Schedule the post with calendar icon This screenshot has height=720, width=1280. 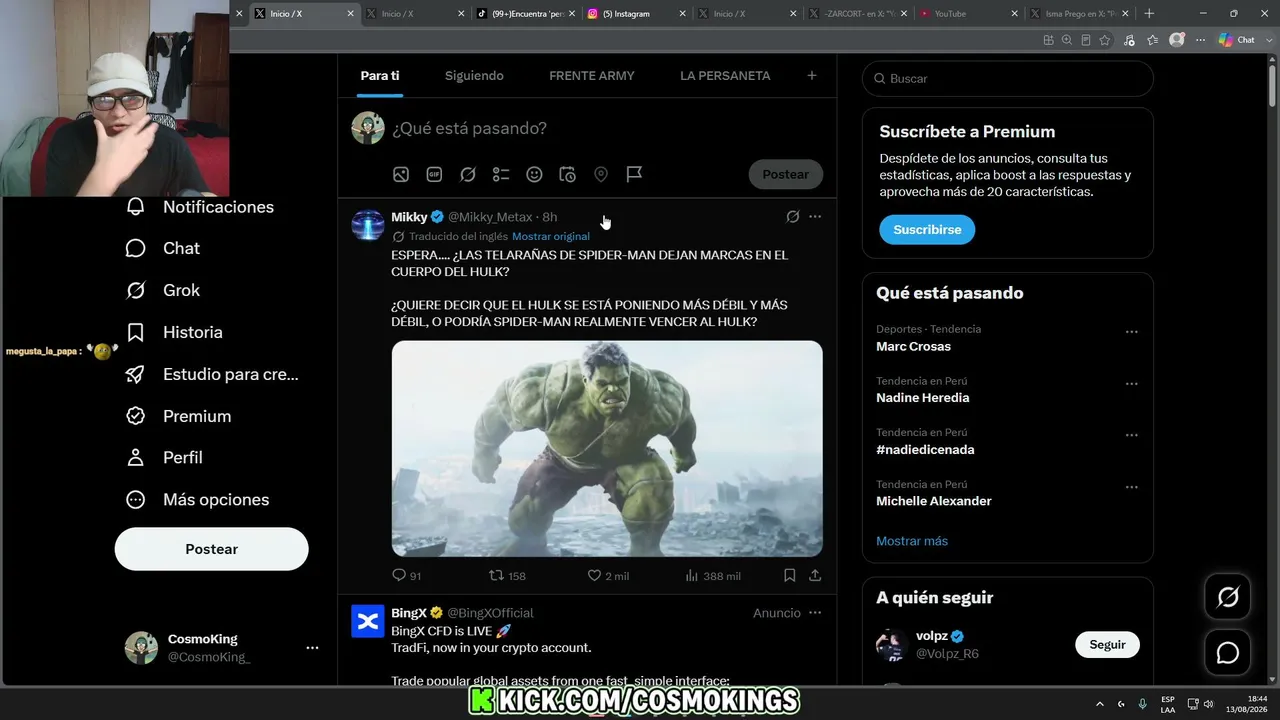click(567, 174)
